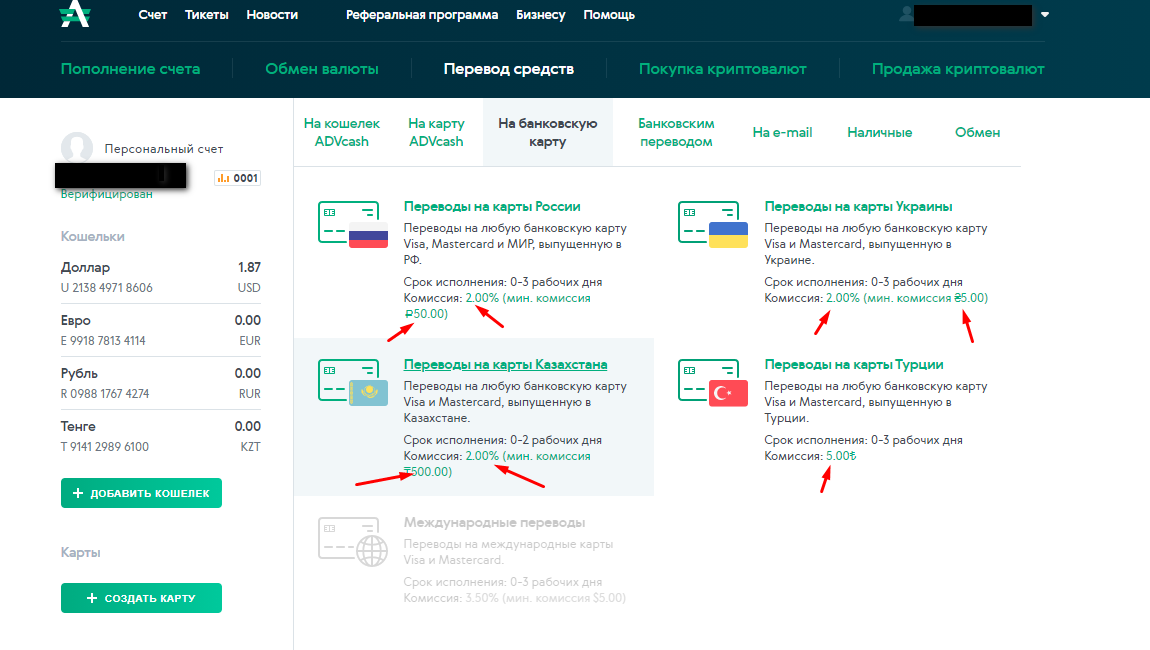
Task: Click the Turkey commission 5.00 value
Action: point(841,456)
